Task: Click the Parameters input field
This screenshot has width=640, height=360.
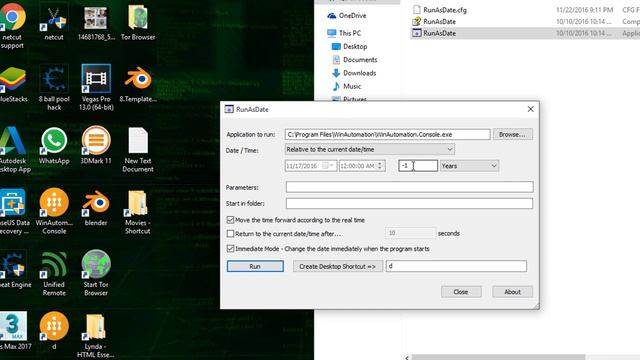Action: 409,187
